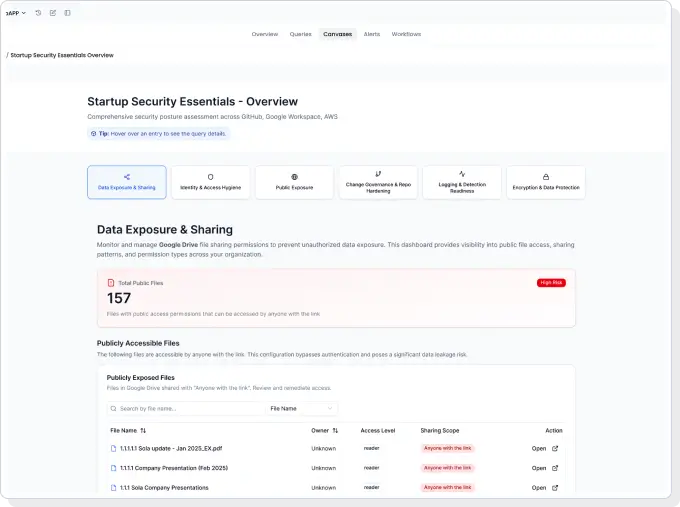
Task: Click the Search by file name field
Action: coord(186,409)
